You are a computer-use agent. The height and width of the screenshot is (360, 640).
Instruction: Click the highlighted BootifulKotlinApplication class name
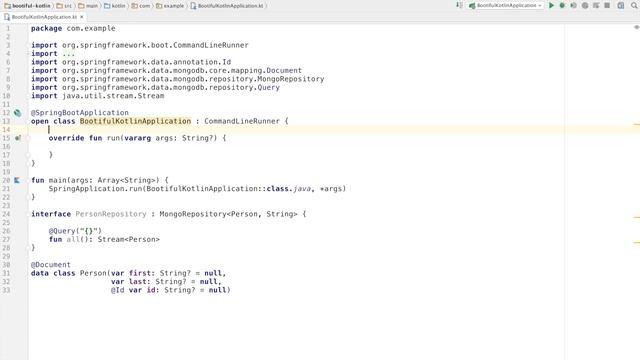pyautogui.click(x=136, y=121)
